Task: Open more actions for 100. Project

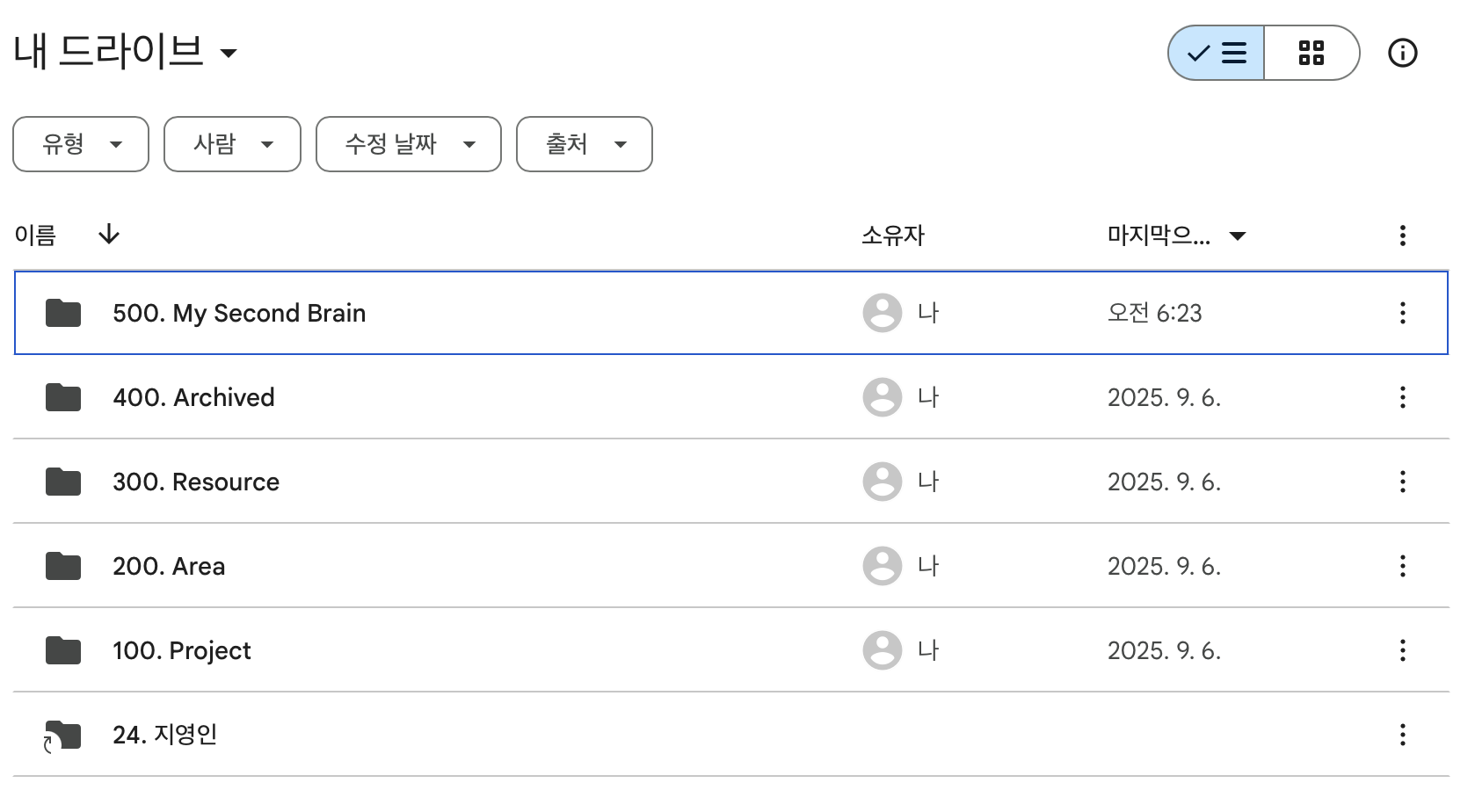Action: click(x=1402, y=650)
